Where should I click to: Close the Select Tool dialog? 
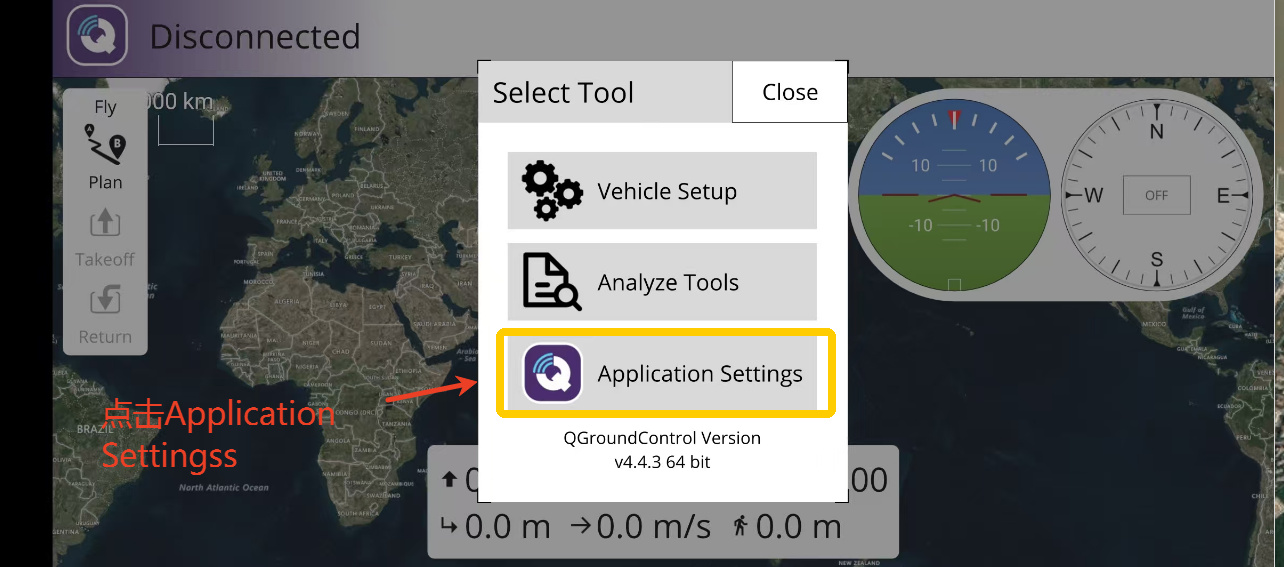tap(790, 92)
